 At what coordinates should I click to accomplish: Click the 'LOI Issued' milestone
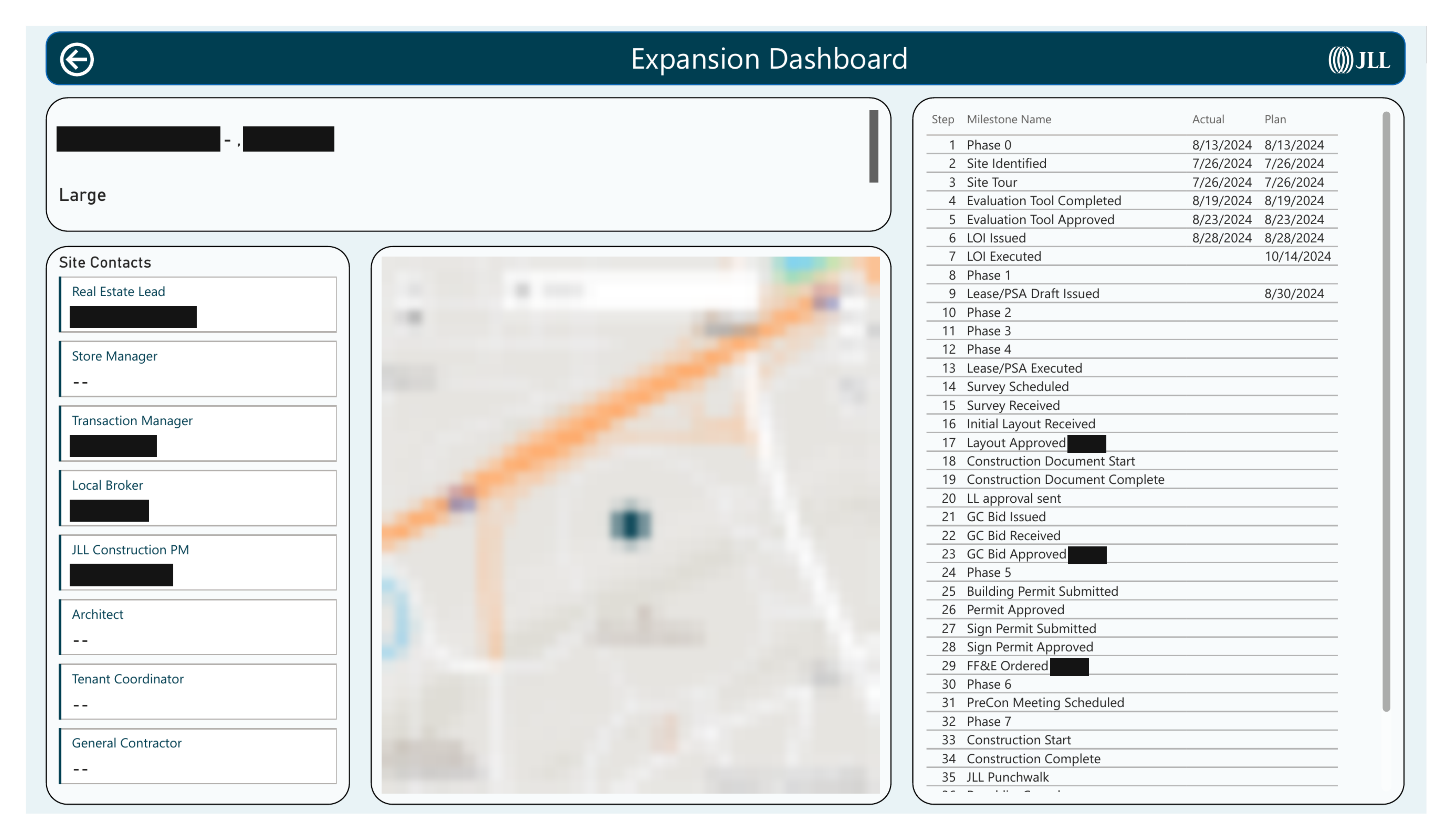coord(996,238)
